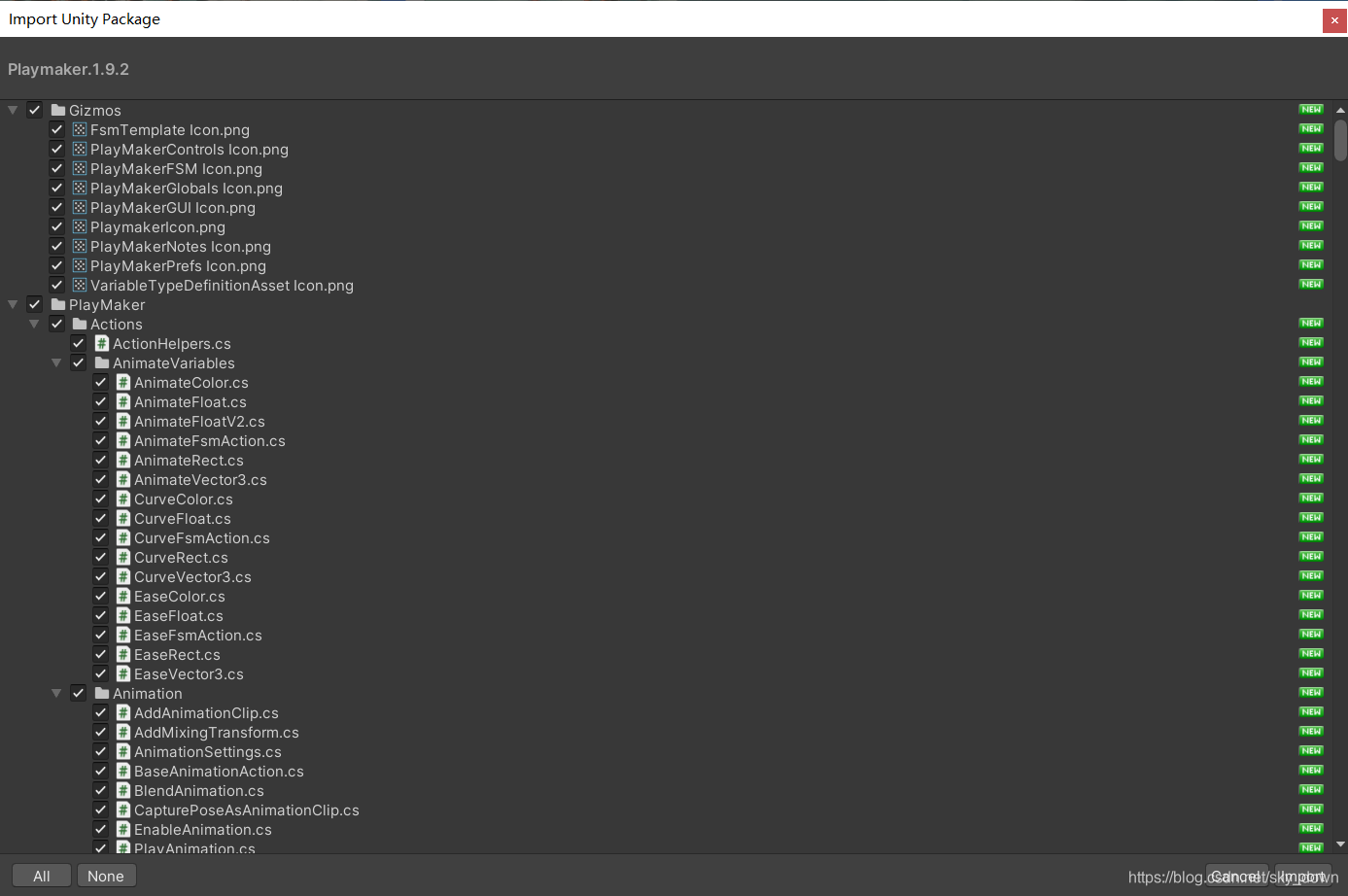Screen dimensions: 1348x896
Task: Click the script icon next to AddAnimationClip.cs
Action: [x=123, y=712]
